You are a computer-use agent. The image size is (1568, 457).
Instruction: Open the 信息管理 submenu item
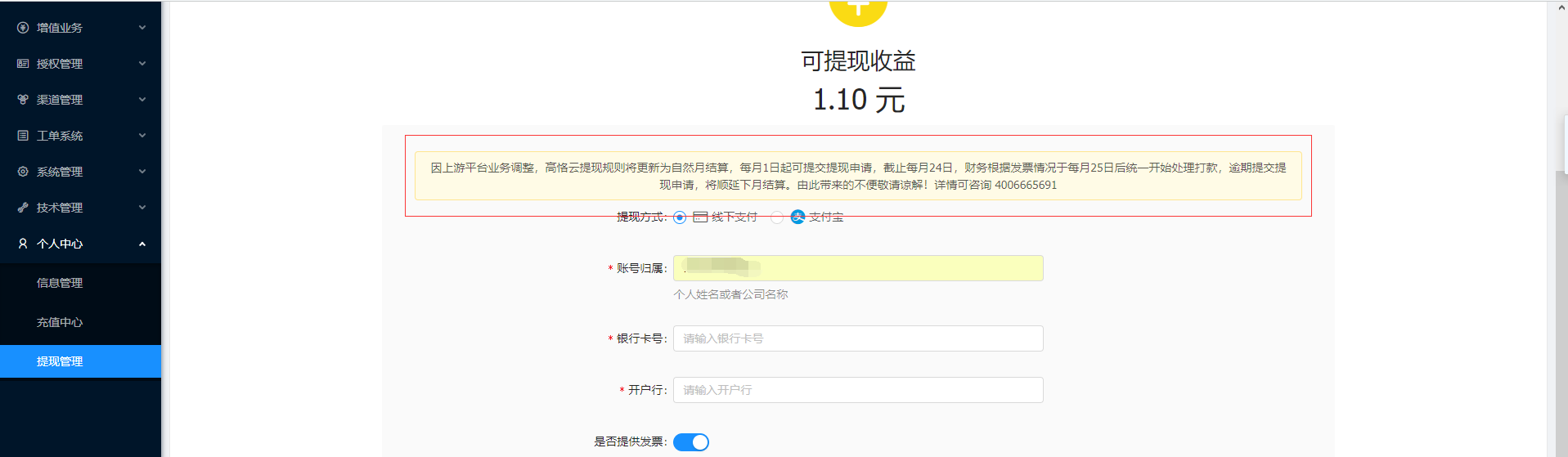point(60,283)
